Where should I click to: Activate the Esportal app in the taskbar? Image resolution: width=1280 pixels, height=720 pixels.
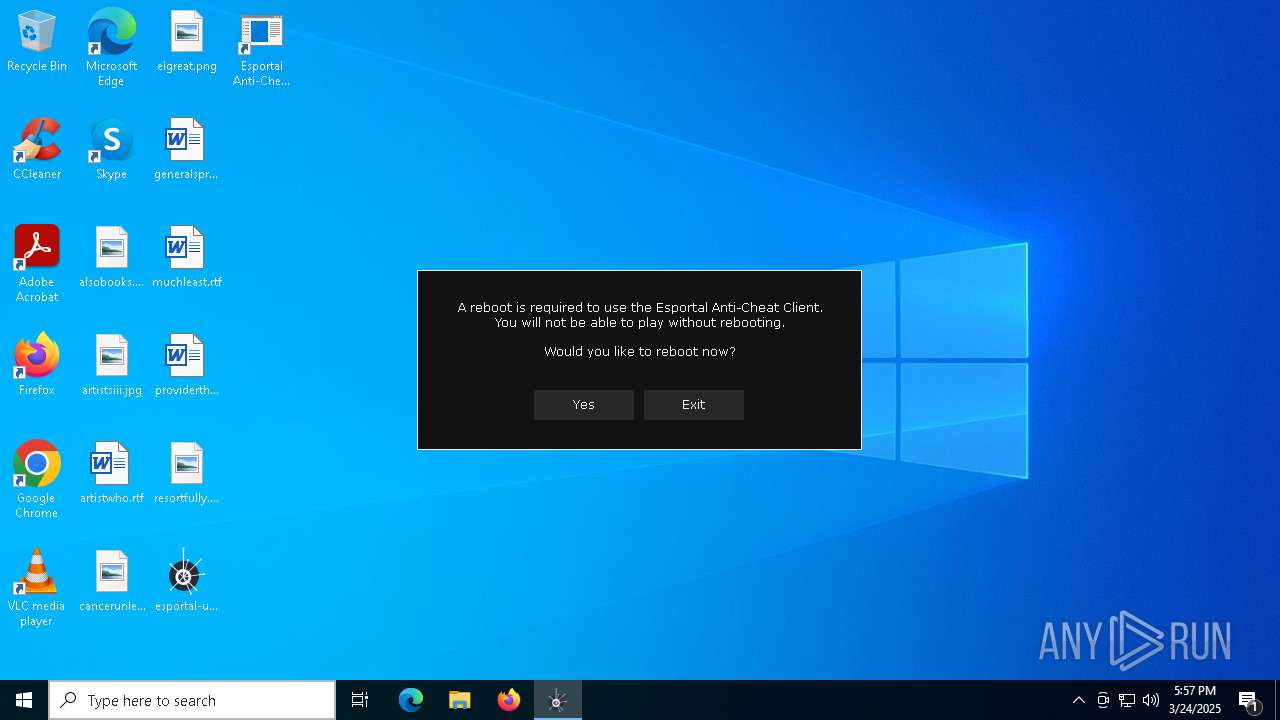point(558,700)
